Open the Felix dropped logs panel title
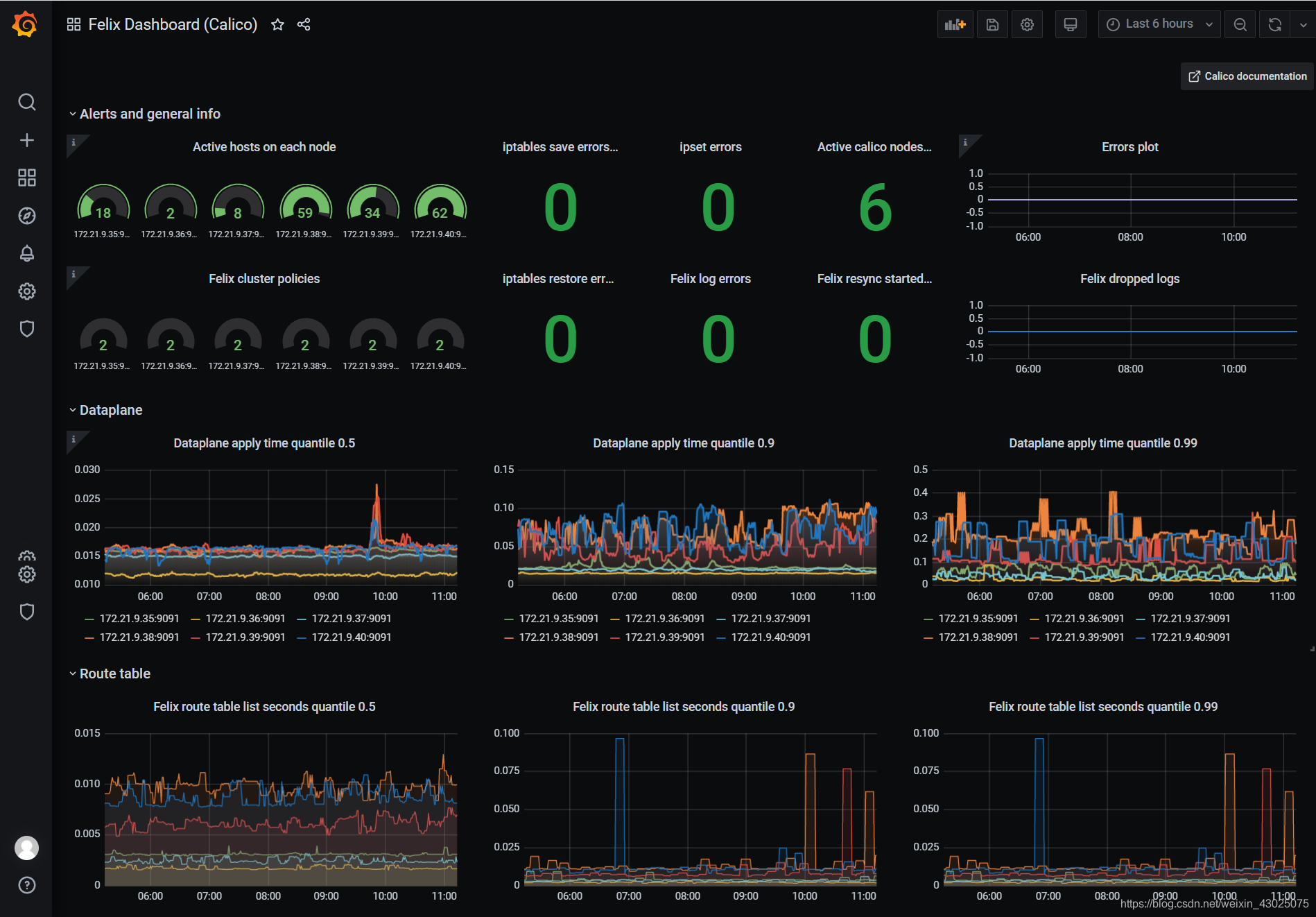This screenshot has width=1316, height=917. (1129, 279)
